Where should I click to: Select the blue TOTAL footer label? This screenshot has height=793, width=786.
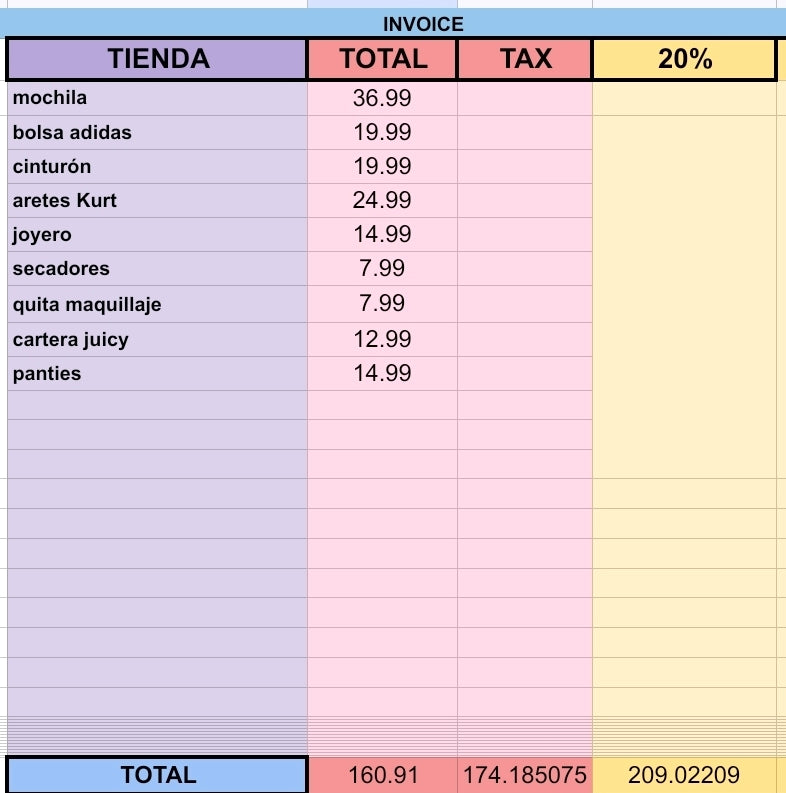[157, 775]
